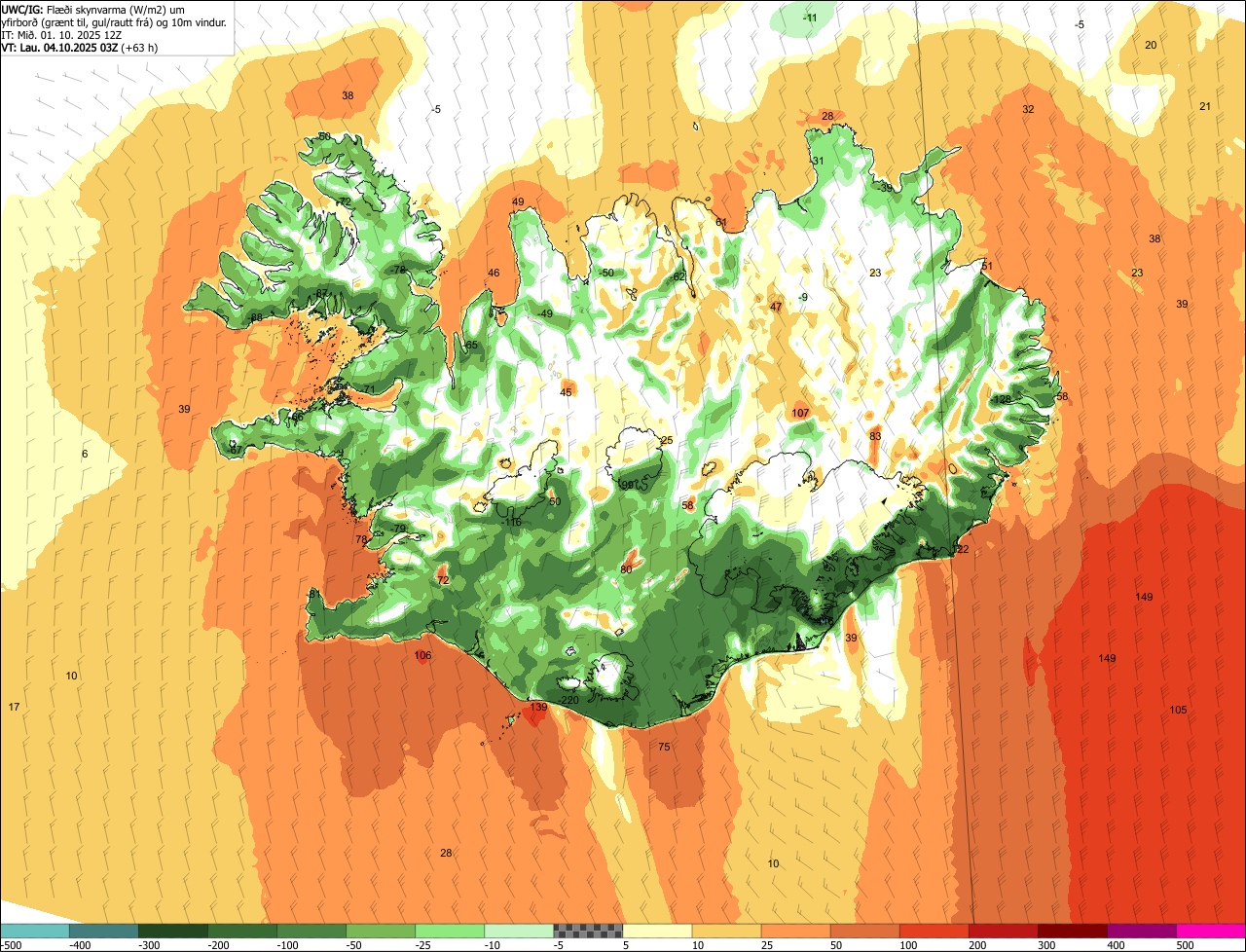Click the 'VT: Lau. 04.10.2025 03Z (+63 h)' line
This screenshot has height=952, width=1246.
(x=80, y=47)
